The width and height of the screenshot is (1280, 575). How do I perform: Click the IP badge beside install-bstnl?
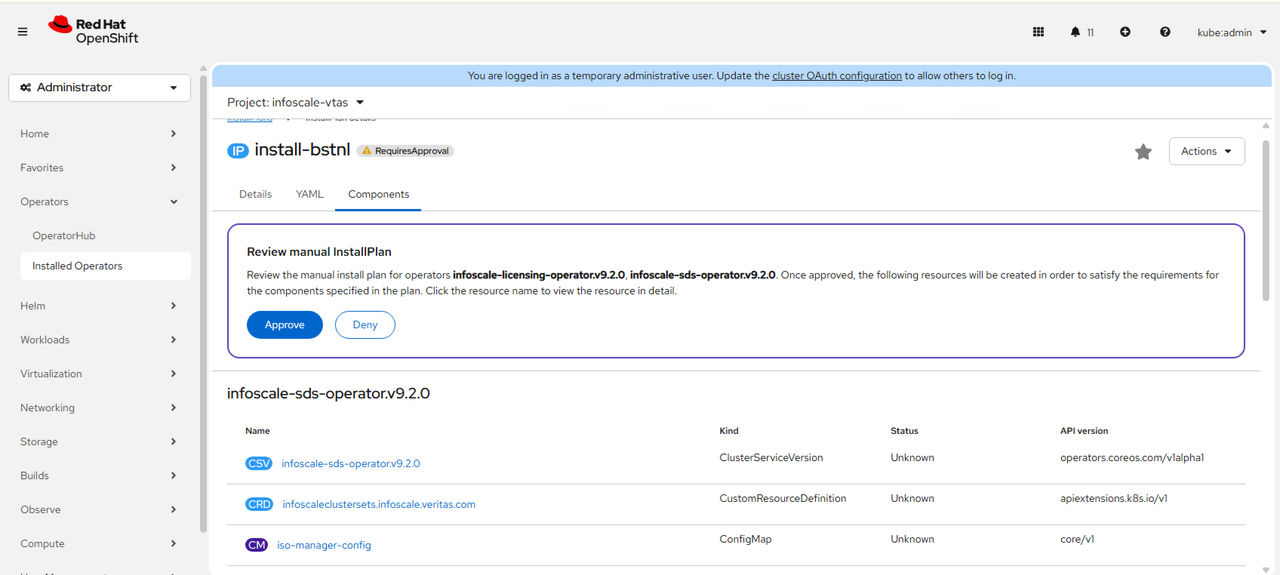pos(237,151)
